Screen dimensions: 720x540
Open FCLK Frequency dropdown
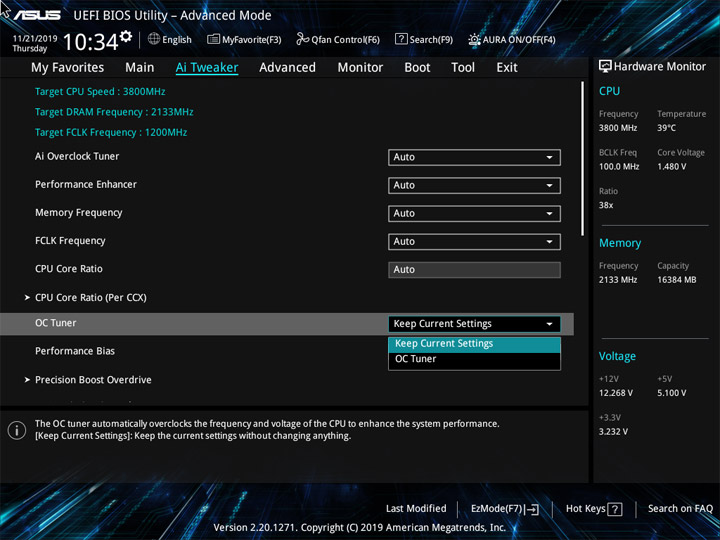[x=474, y=242]
